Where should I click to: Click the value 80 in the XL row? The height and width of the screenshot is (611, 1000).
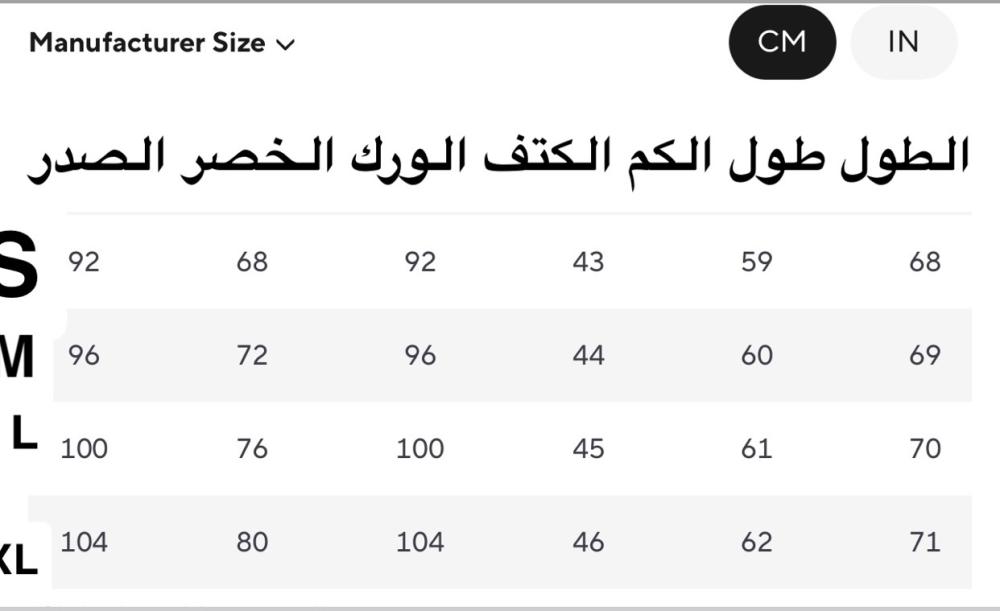click(252, 542)
